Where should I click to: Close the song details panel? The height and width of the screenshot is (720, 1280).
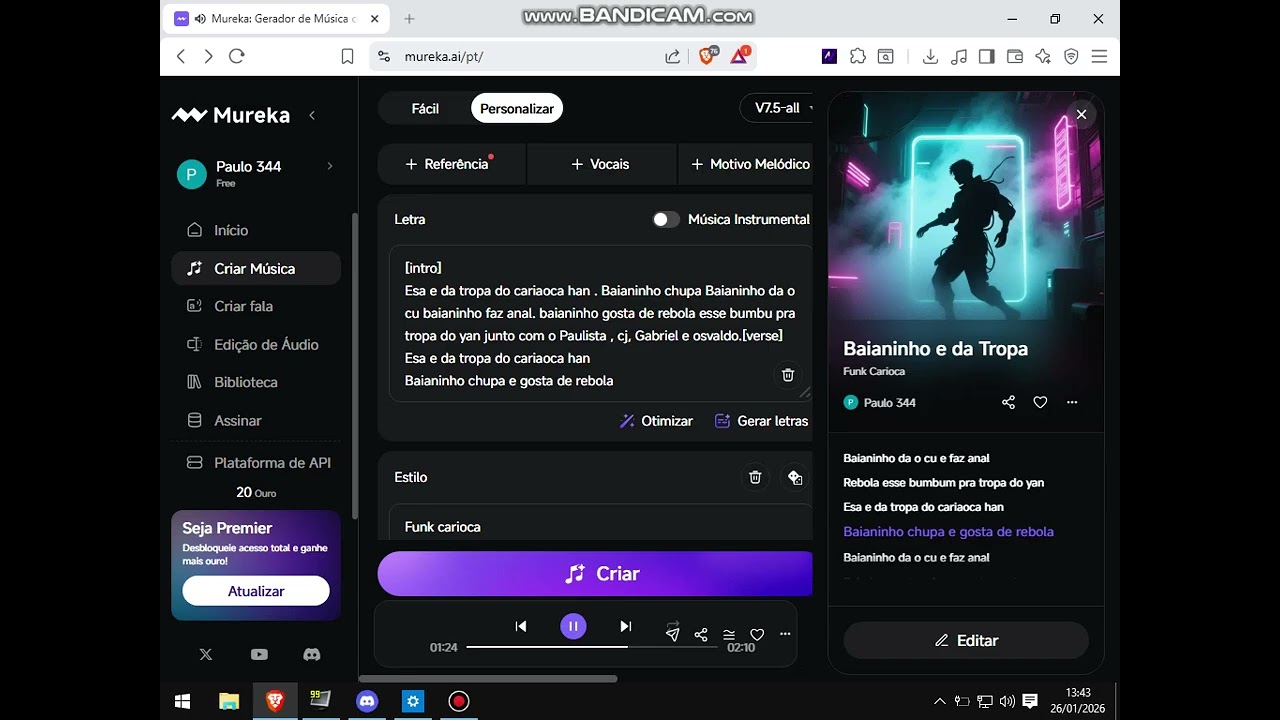[x=1081, y=114]
